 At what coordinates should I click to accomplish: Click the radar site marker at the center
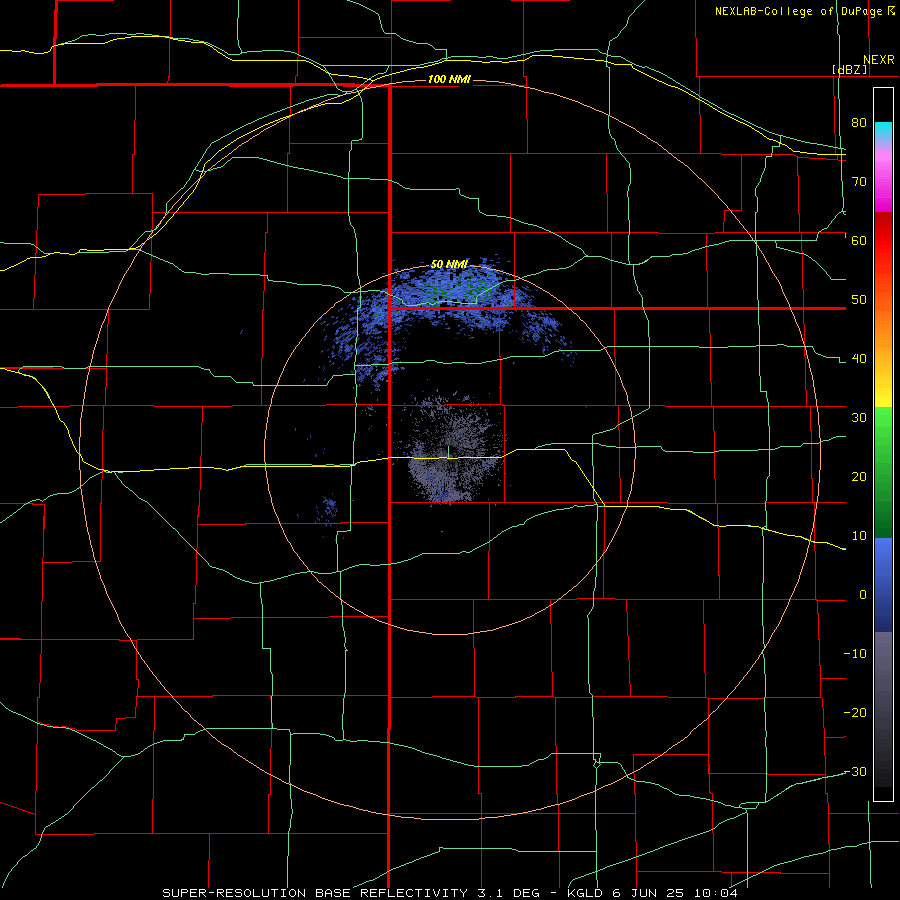(x=448, y=452)
